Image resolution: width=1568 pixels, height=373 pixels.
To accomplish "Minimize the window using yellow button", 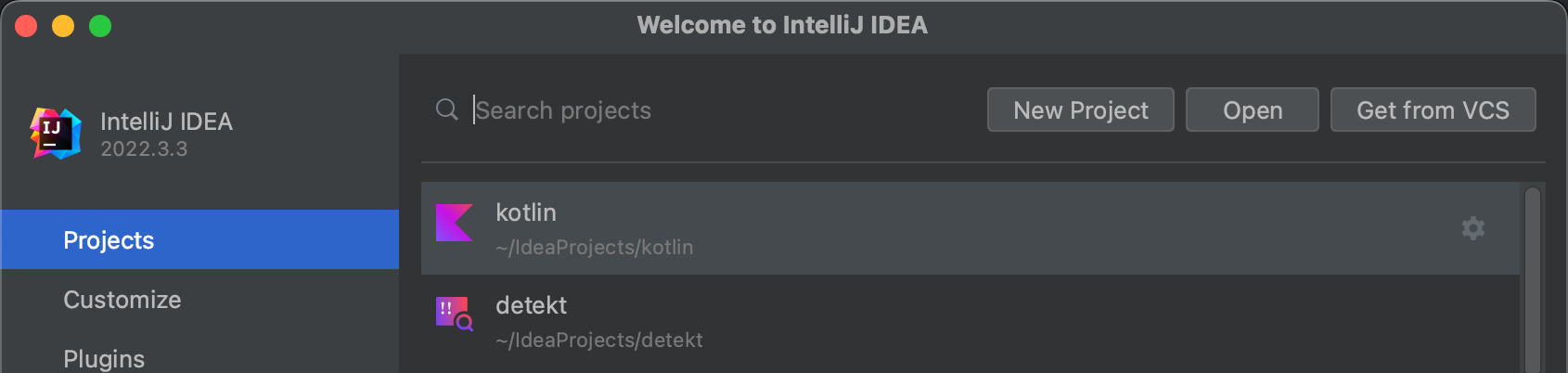I will click(63, 26).
